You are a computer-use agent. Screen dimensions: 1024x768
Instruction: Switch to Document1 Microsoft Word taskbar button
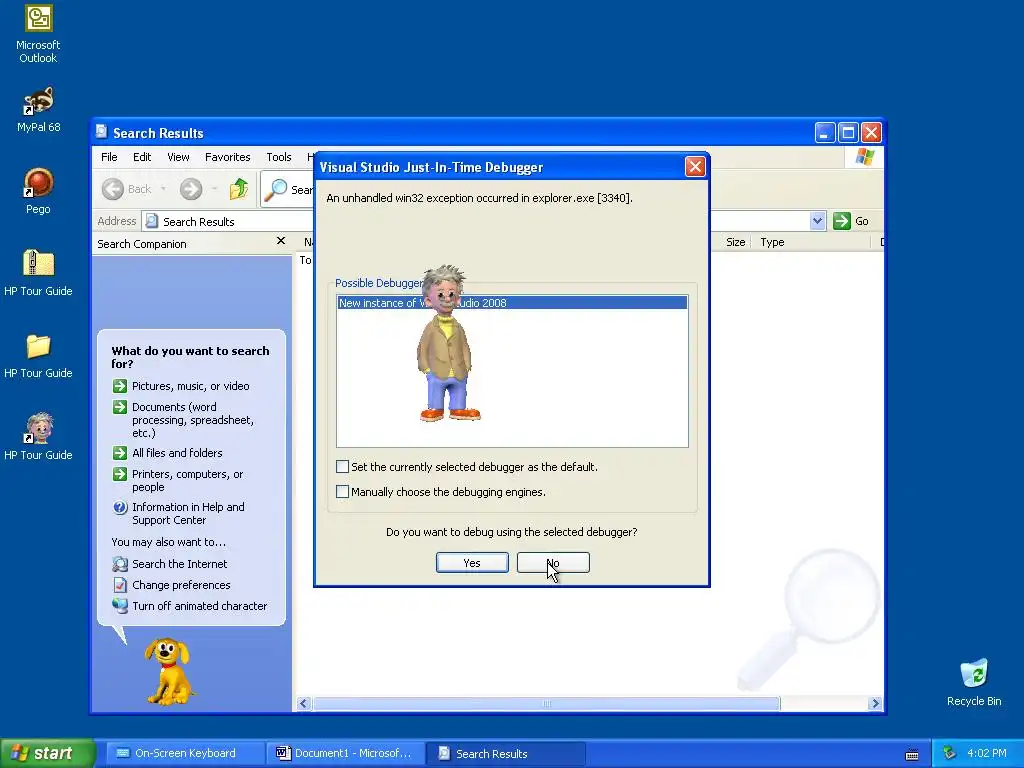click(345, 753)
